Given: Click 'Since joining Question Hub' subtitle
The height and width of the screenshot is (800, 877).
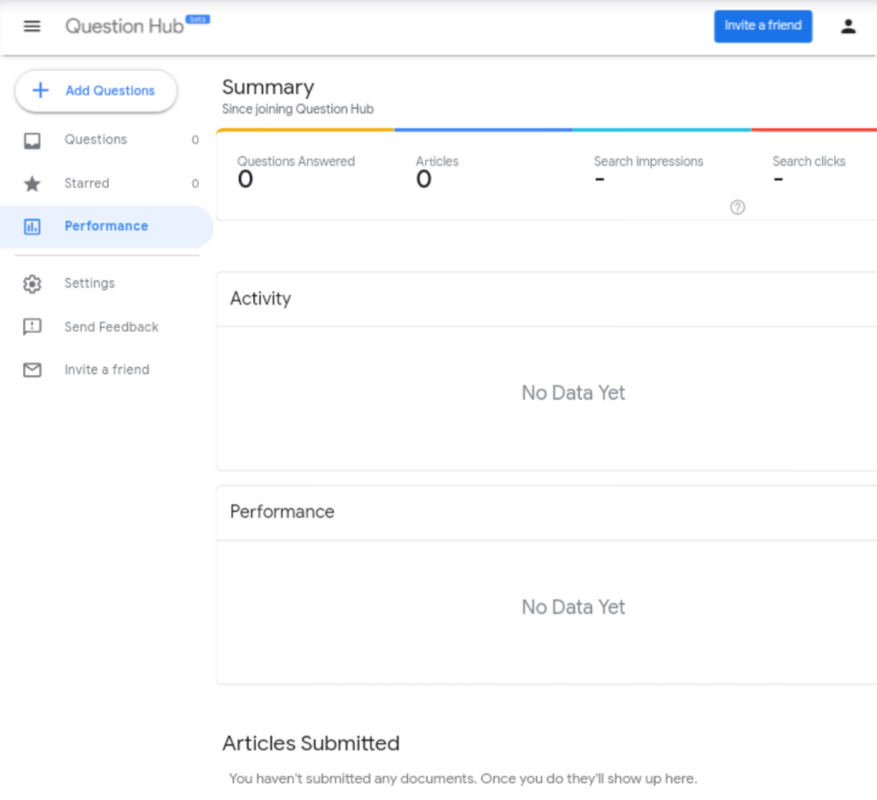Looking at the screenshot, I should pos(298,109).
